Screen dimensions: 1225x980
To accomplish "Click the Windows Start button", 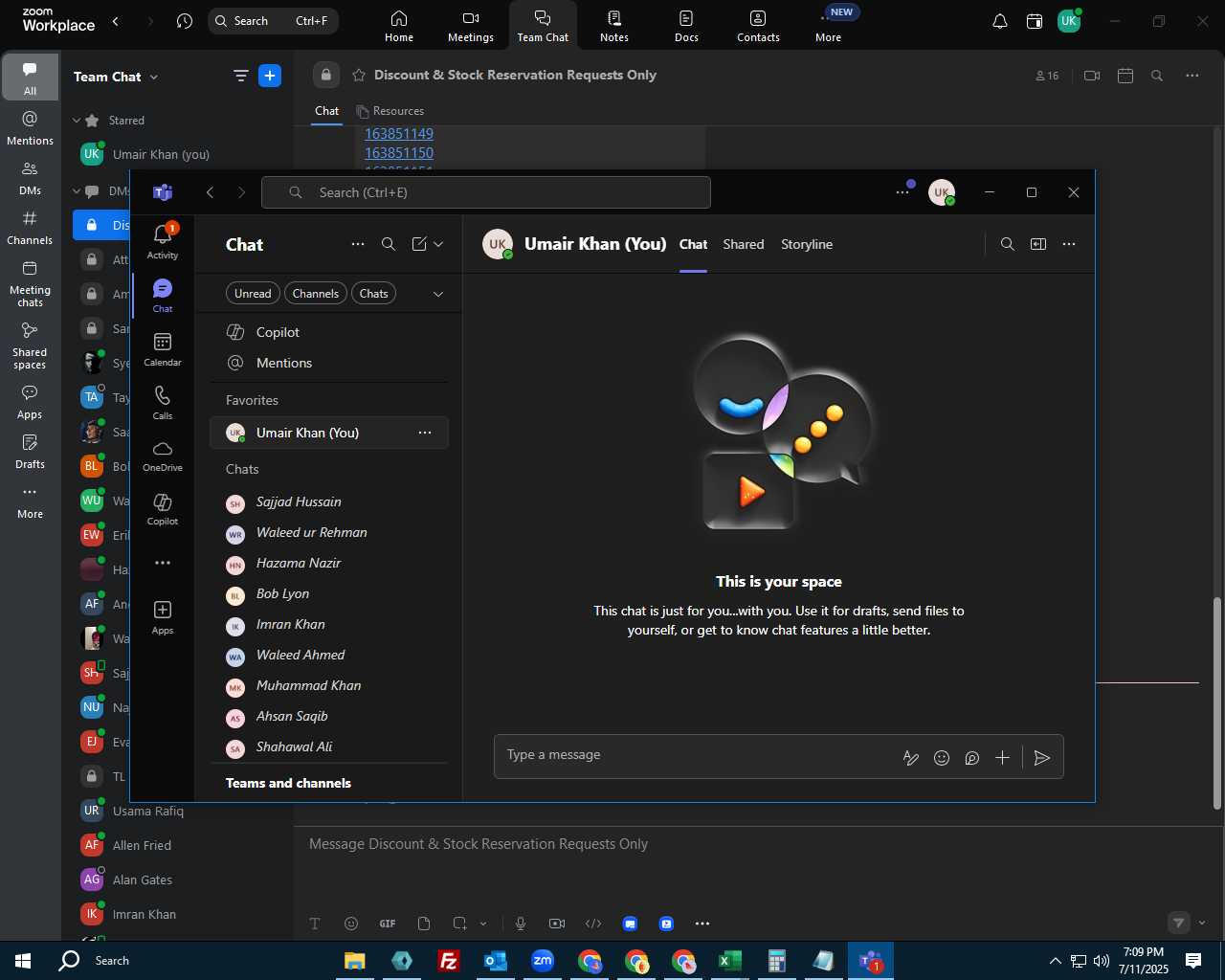I will pos(23,961).
